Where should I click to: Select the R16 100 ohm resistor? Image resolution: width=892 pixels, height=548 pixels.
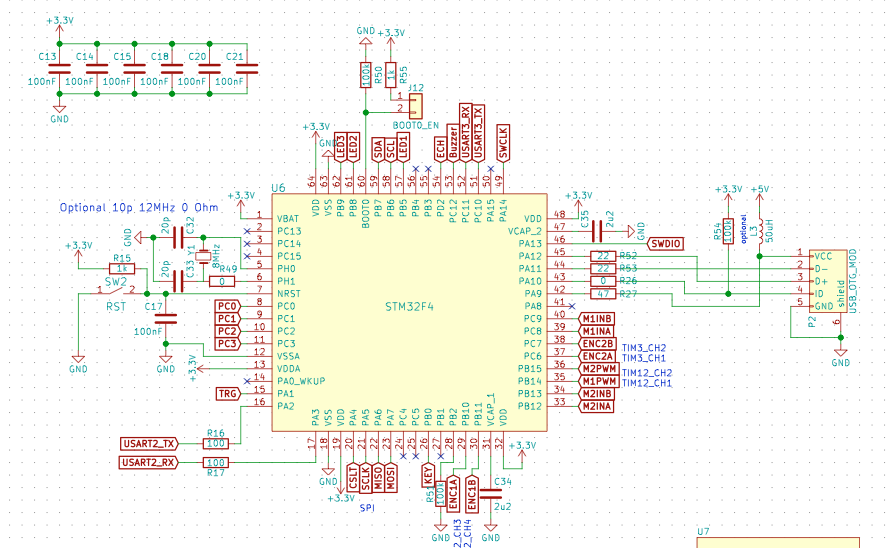click(x=216, y=443)
